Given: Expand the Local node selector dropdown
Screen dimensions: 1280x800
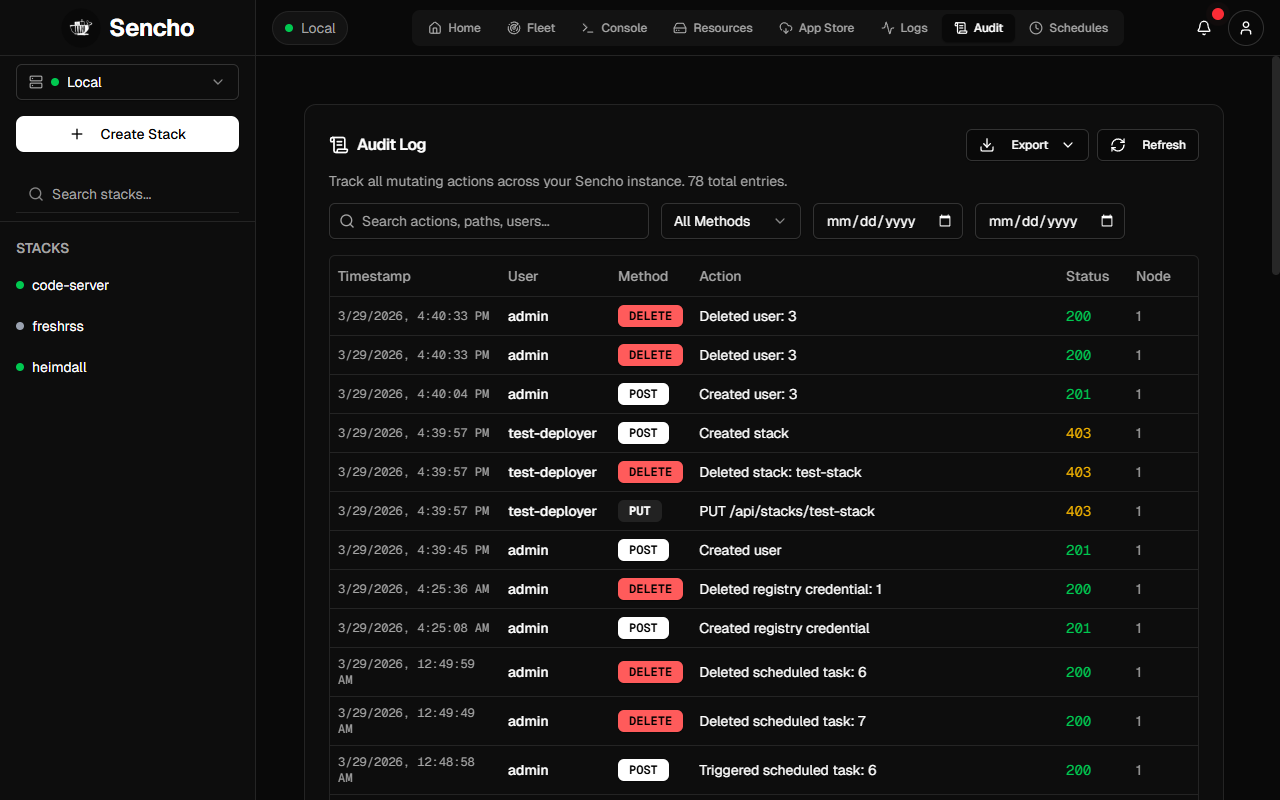Looking at the screenshot, I should tap(127, 82).
